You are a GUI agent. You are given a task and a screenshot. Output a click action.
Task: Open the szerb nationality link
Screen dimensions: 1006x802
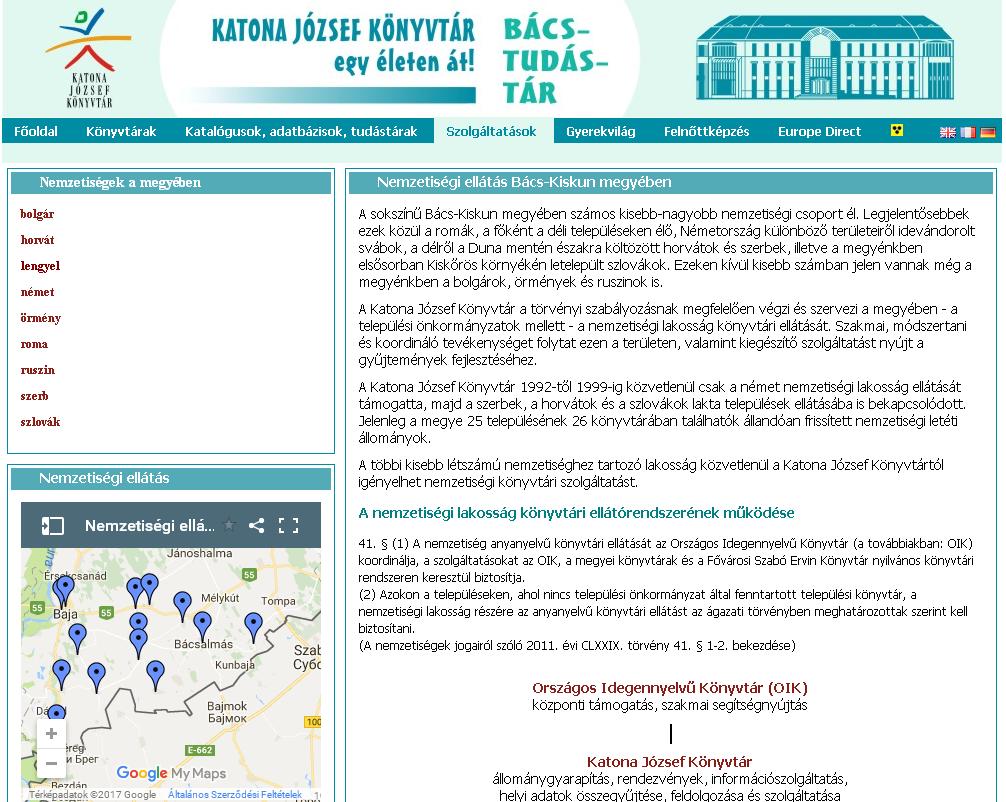tap(35, 396)
